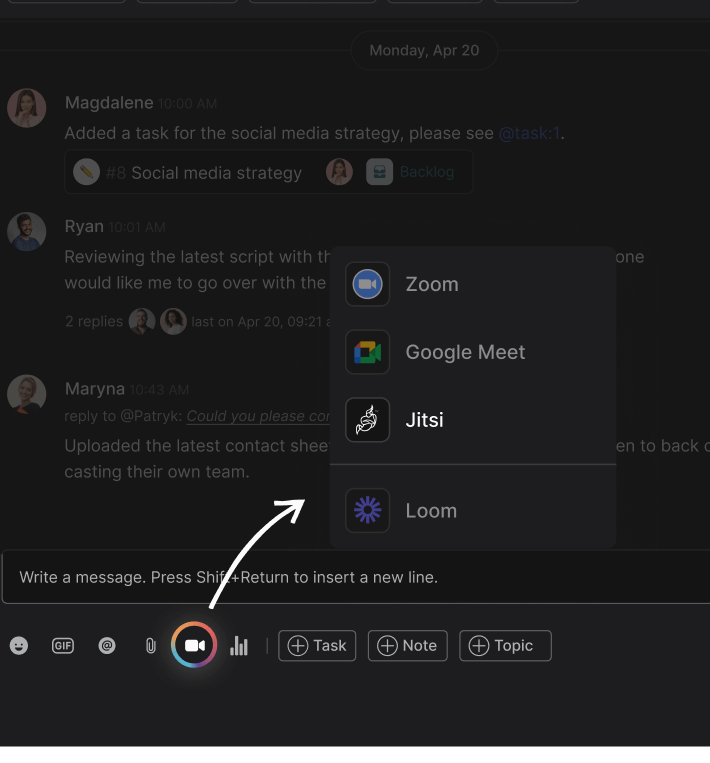The height and width of the screenshot is (763, 710).
Task: Select Loom recording option
Action: pyautogui.click(x=473, y=510)
